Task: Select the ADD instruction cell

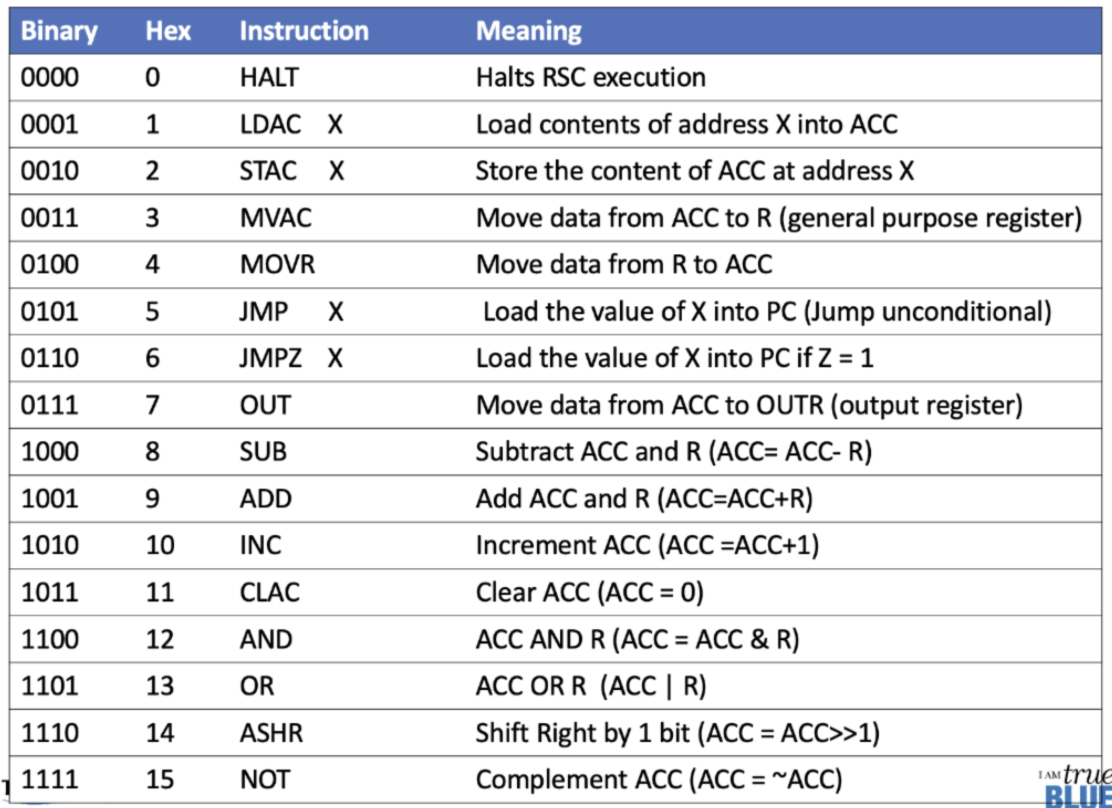Action: point(265,499)
